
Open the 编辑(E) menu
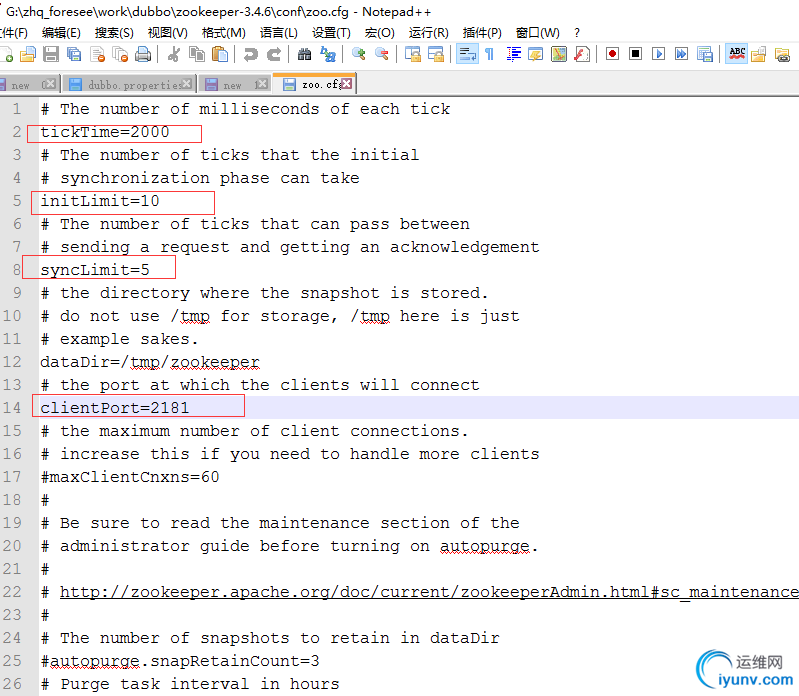(x=61, y=33)
